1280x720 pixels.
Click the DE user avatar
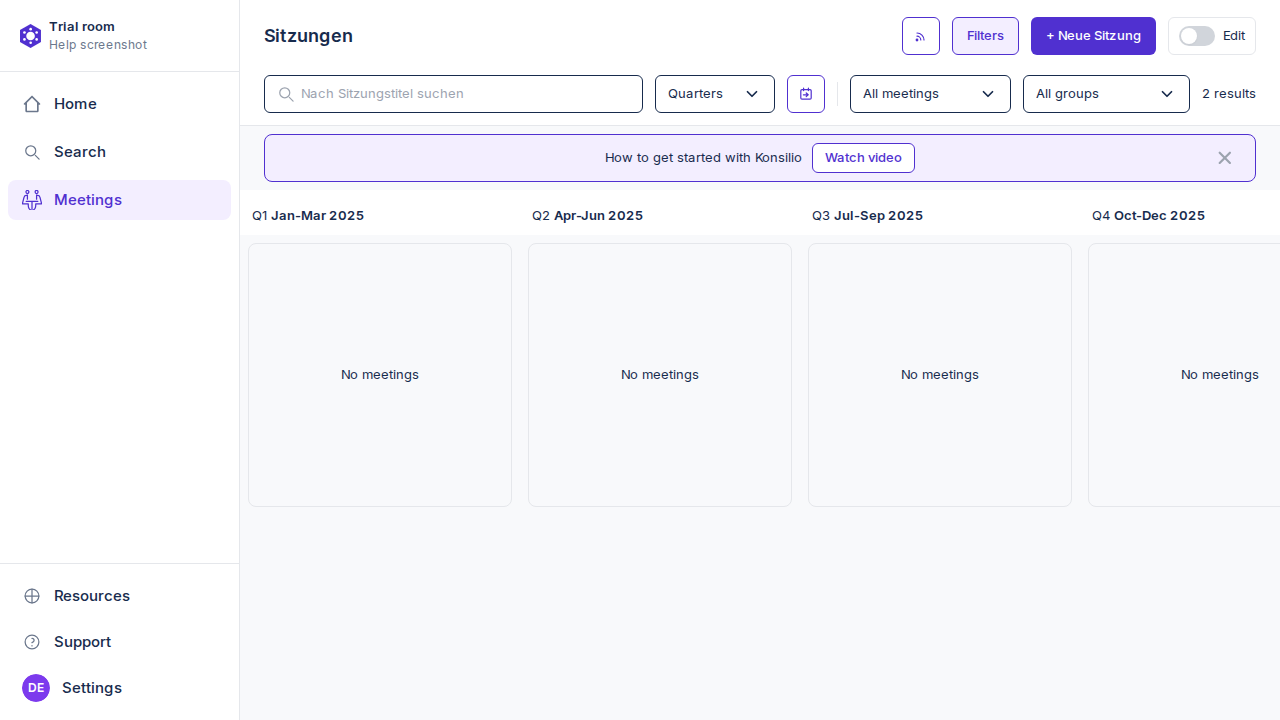[36, 688]
